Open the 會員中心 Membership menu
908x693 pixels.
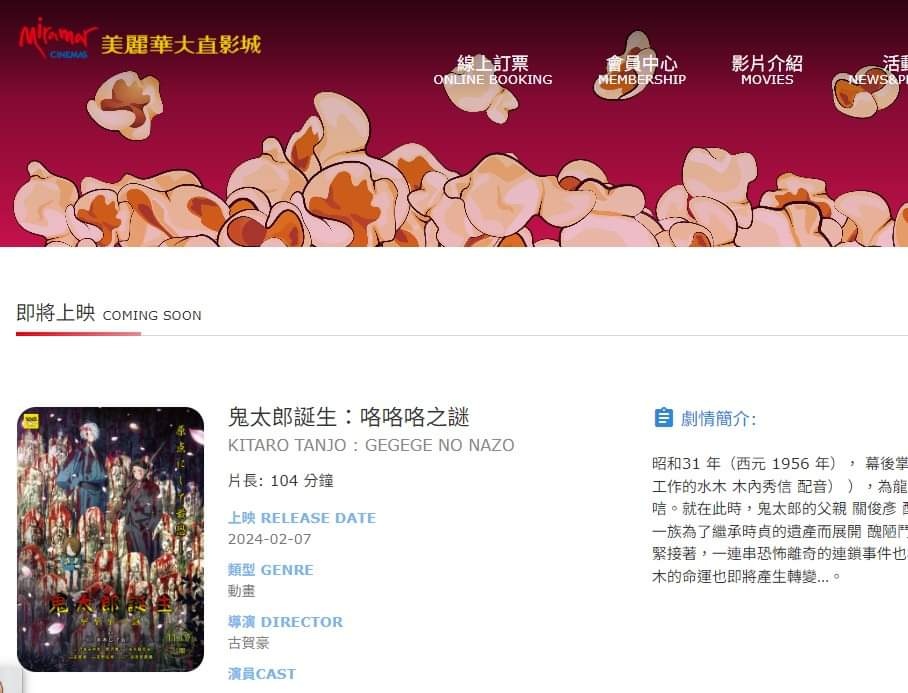click(x=642, y=70)
